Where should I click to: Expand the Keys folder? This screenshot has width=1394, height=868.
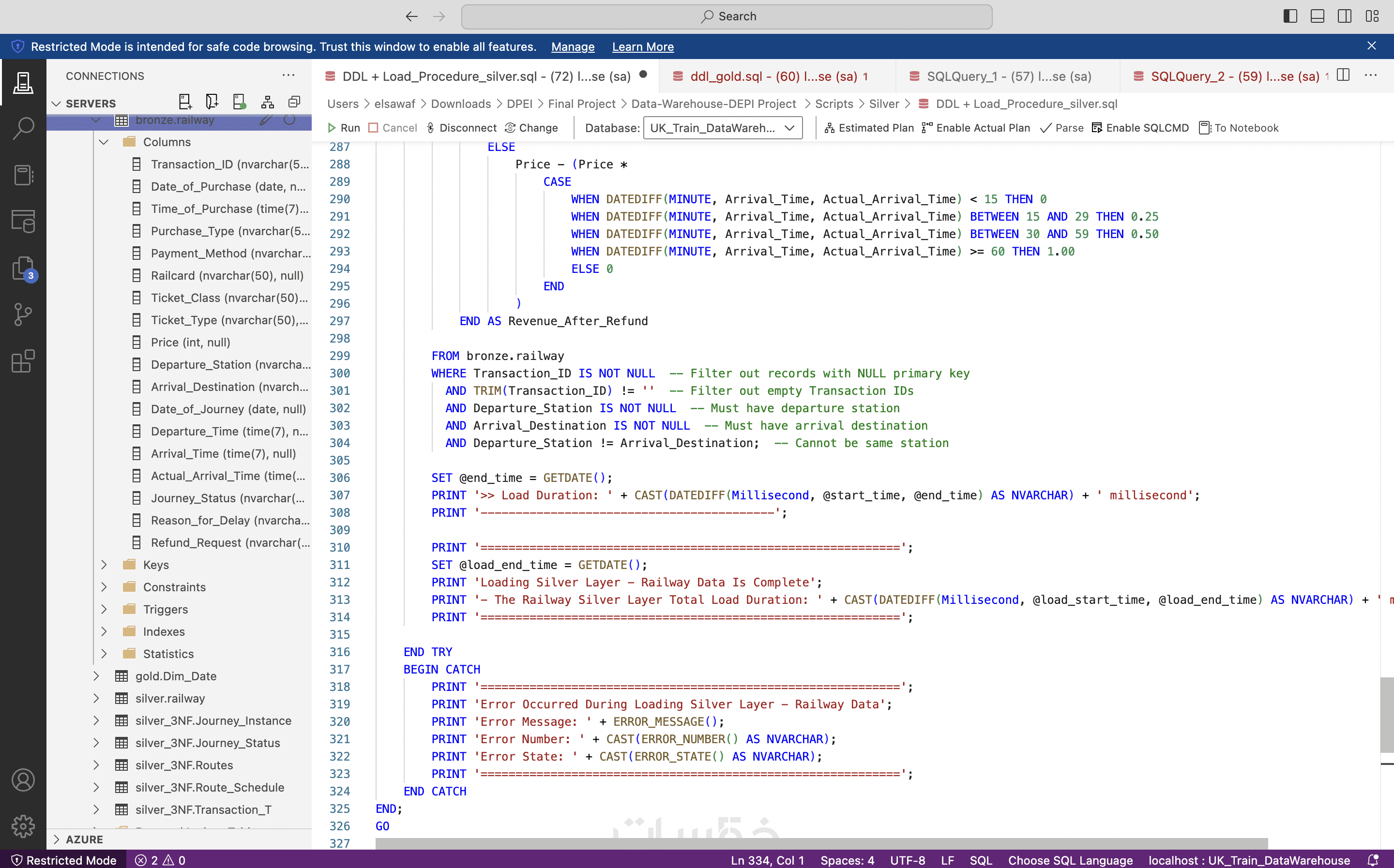coord(104,565)
